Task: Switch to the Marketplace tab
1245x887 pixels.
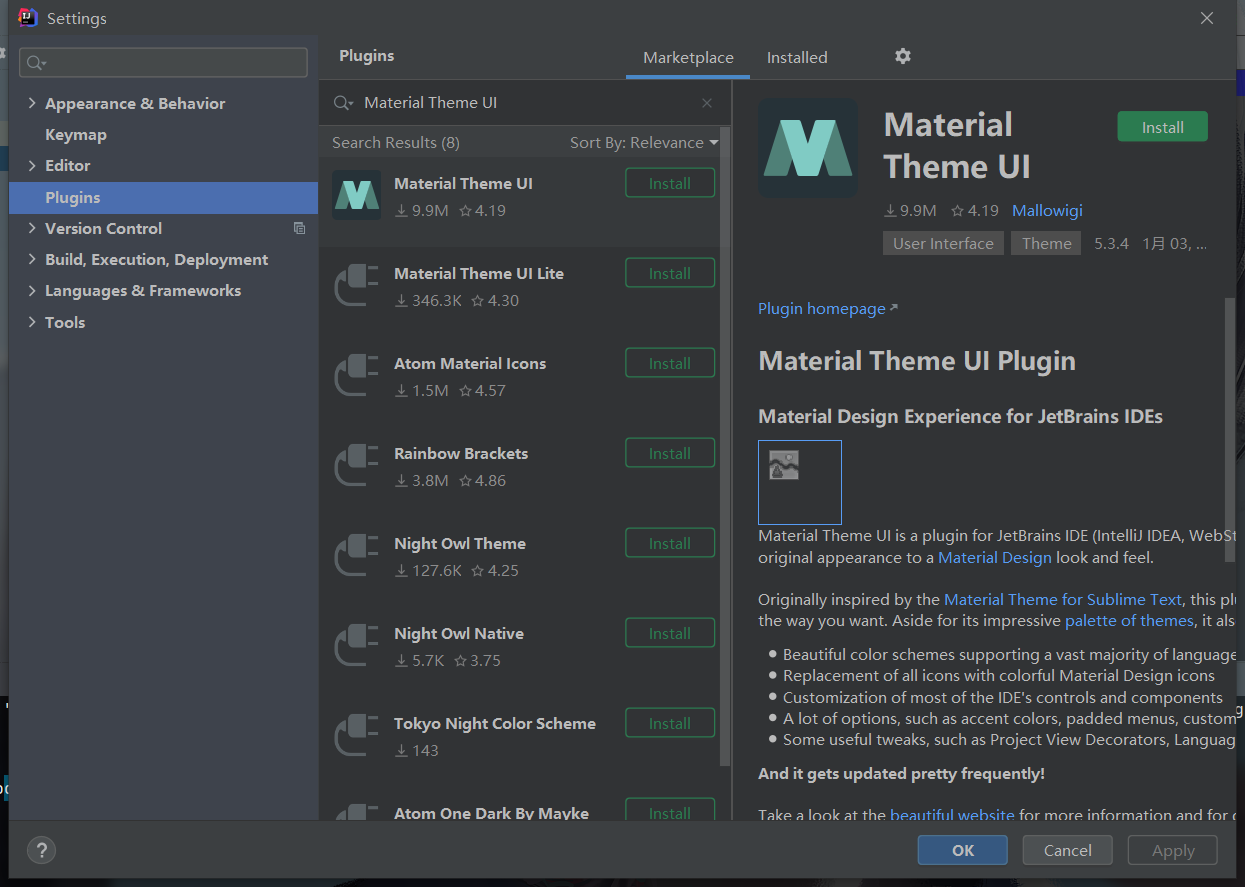Action: tap(688, 57)
